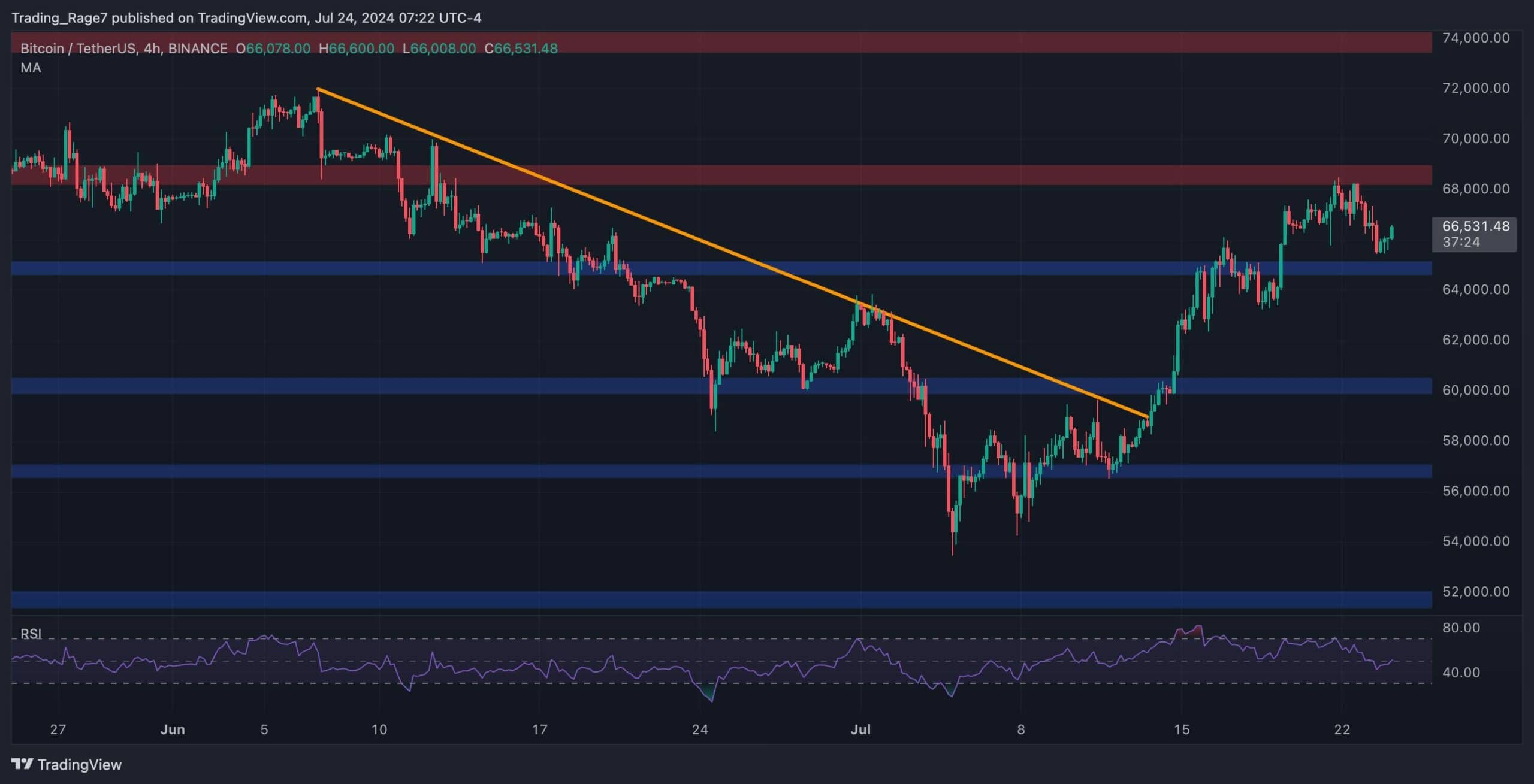Click the 10 date label on time axis

point(379,729)
